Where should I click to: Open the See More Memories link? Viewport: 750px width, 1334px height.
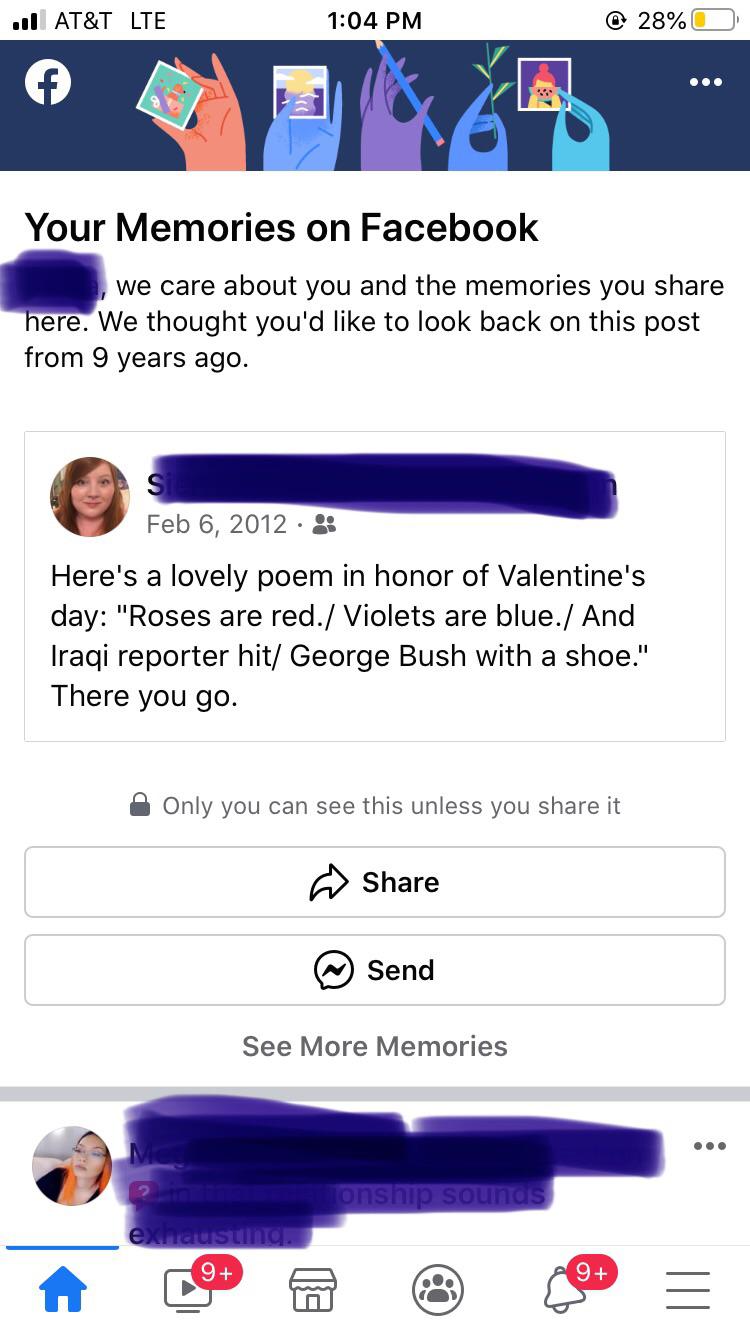(x=374, y=1046)
